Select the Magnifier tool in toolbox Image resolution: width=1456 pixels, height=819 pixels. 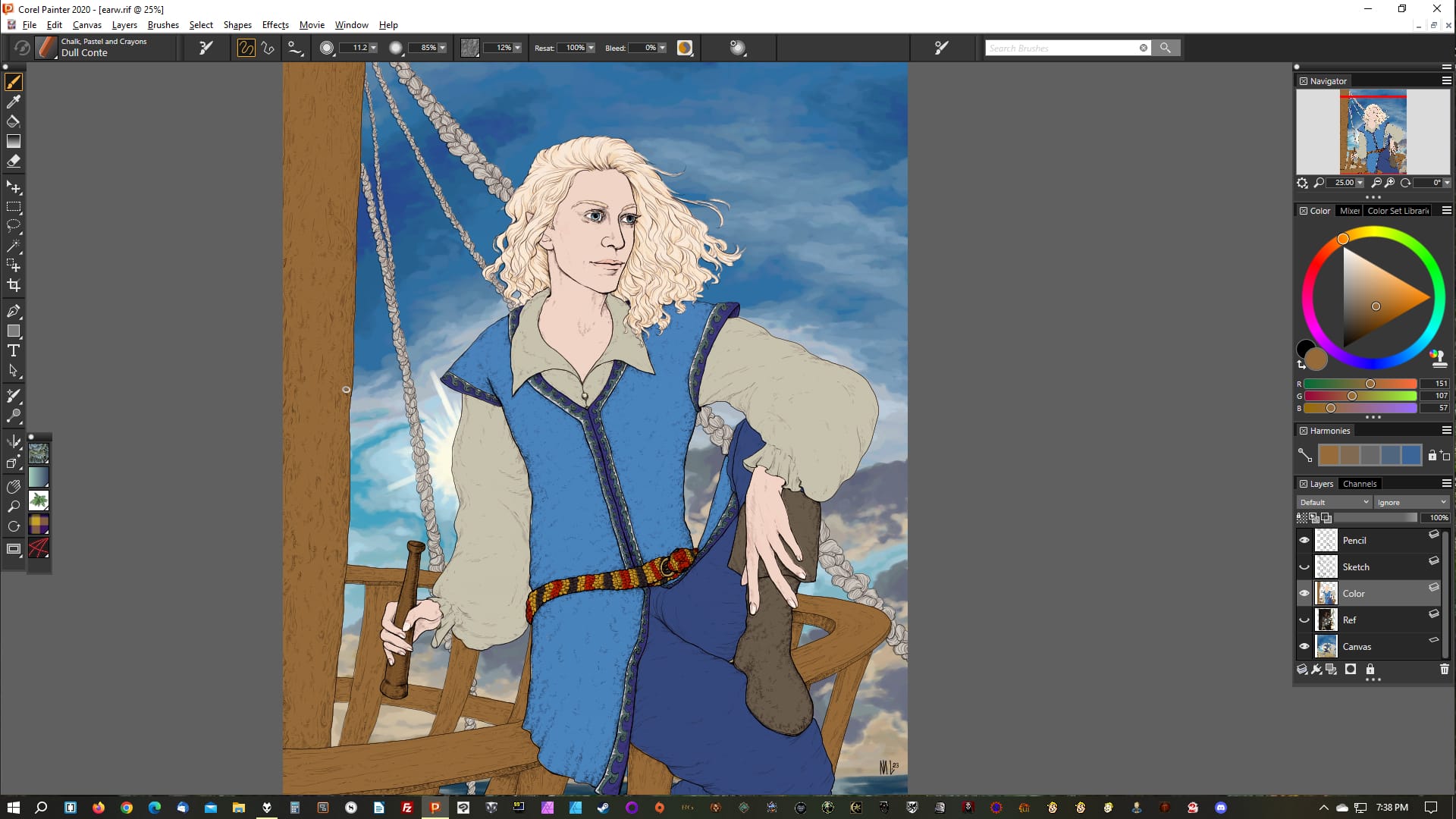[x=14, y=507]
